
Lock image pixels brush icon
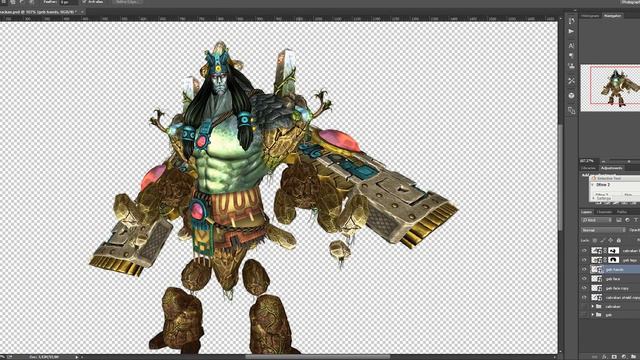tap(602, 240)
